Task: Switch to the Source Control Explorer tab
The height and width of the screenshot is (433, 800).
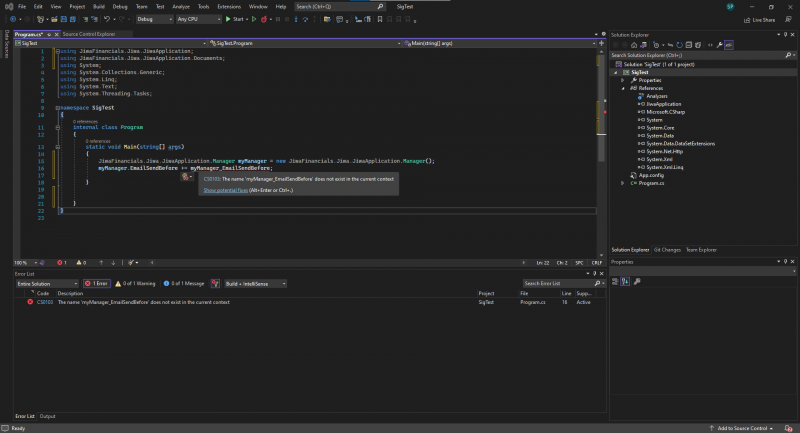Action: (x=89, y=34)
